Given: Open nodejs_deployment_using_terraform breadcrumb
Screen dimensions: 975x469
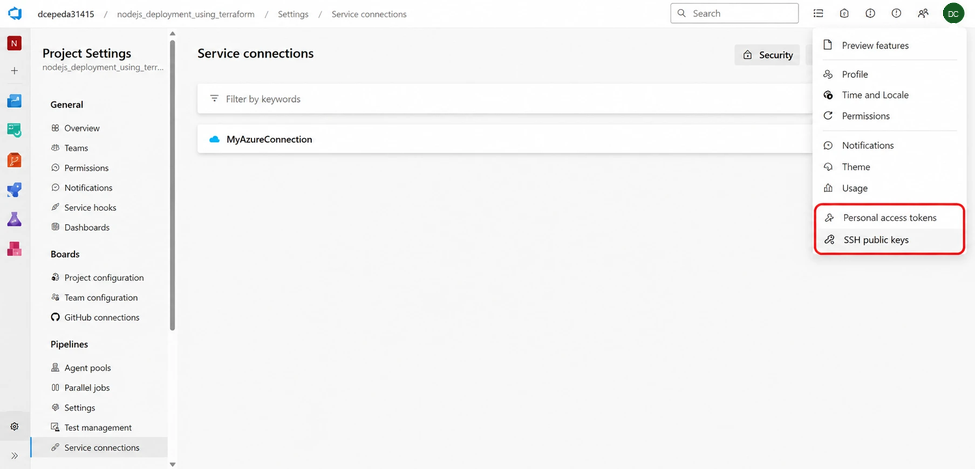Looking at the screenshot, I should click(185, 14).
